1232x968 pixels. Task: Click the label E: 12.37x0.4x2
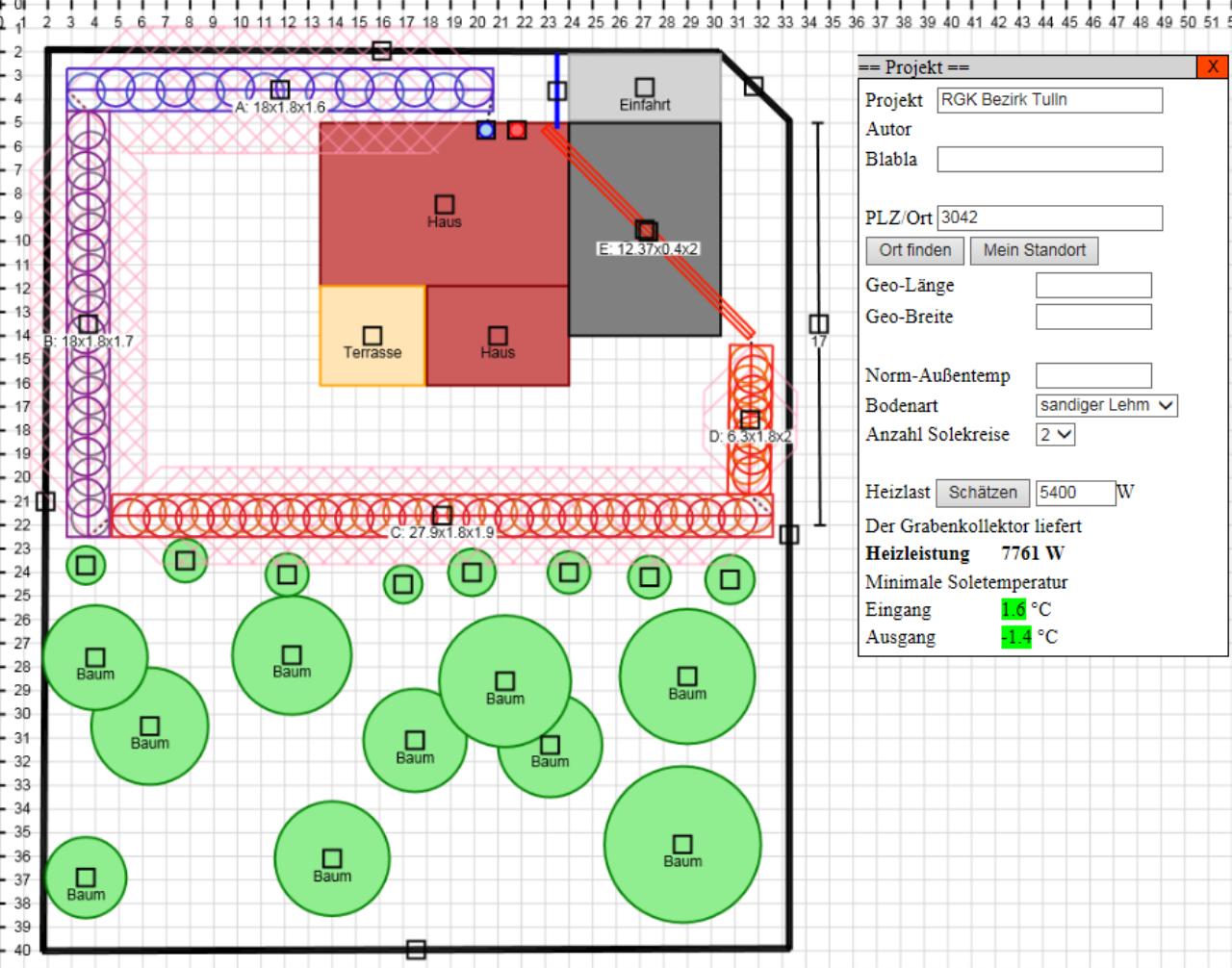pos(648,249)
